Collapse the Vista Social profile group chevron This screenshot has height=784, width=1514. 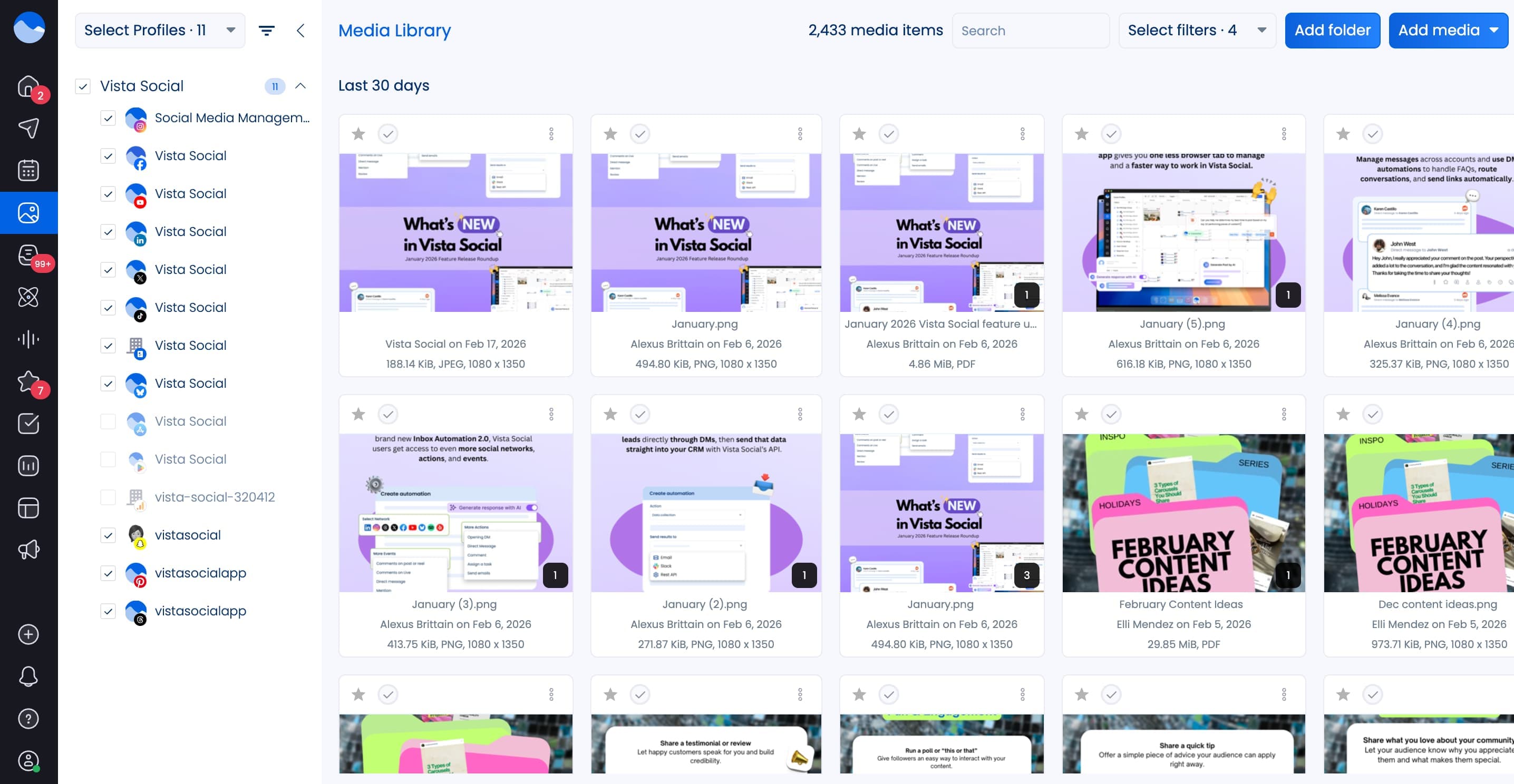pyautogui.click(x=301, y=86)
